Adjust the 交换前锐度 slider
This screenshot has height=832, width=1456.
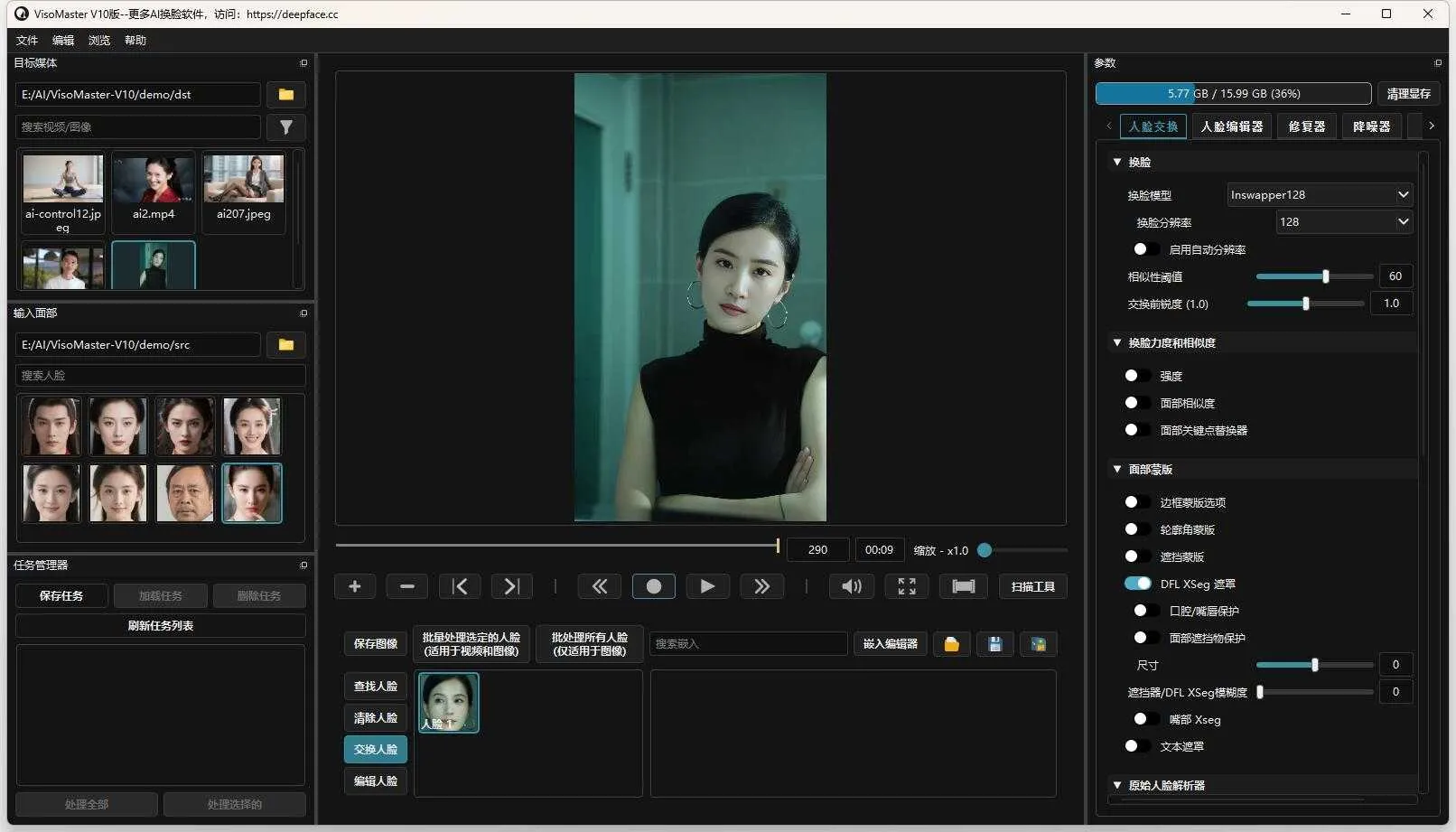click(1305, 304)
